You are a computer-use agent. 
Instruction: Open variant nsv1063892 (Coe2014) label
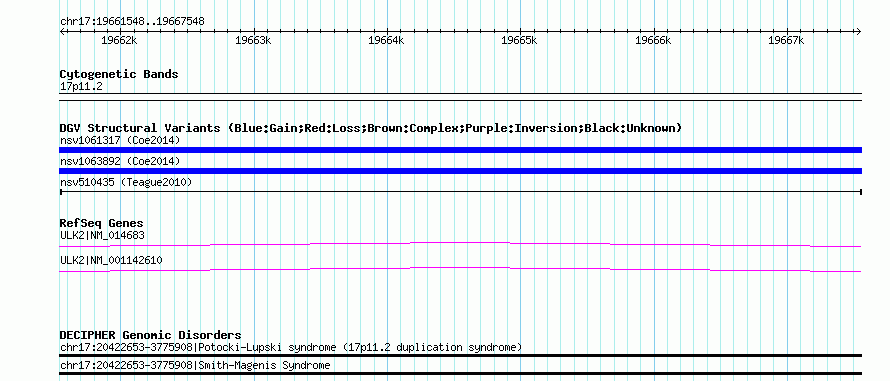point(120,162)
